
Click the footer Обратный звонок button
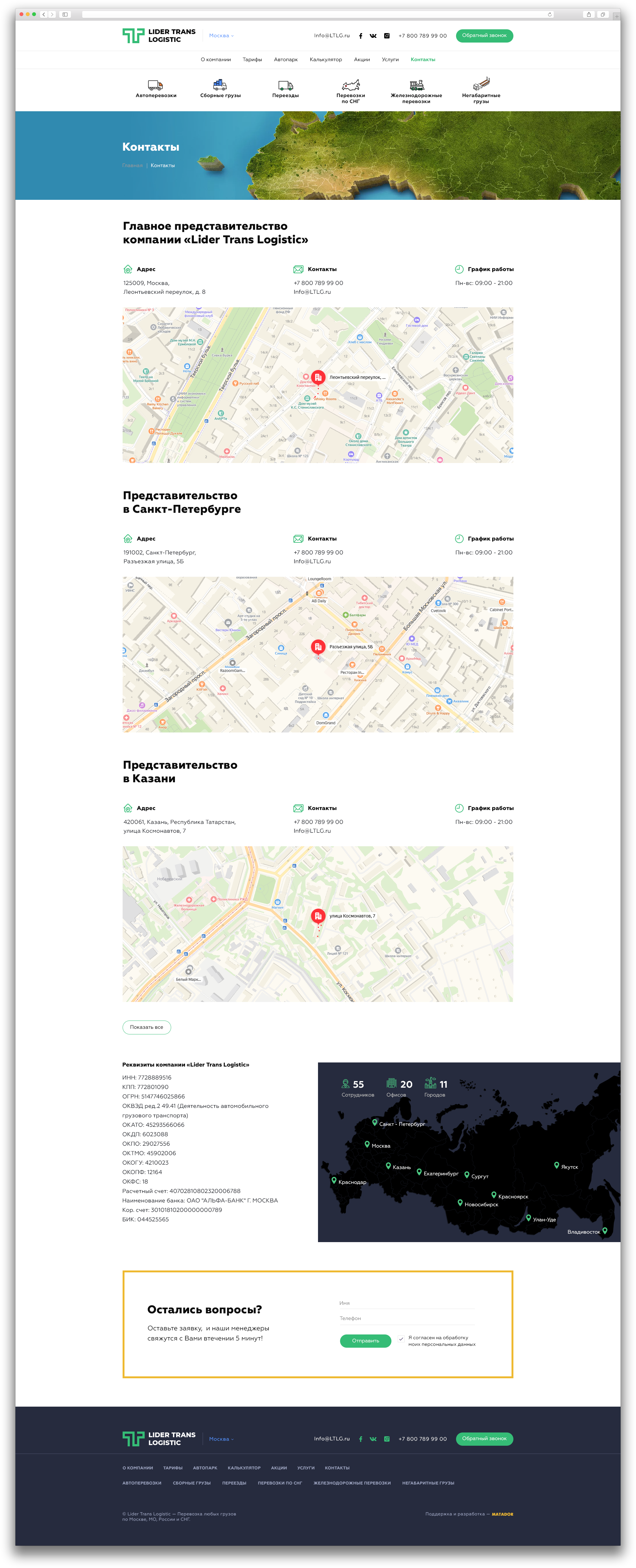pyautogui.click(x=484, y=1439)
